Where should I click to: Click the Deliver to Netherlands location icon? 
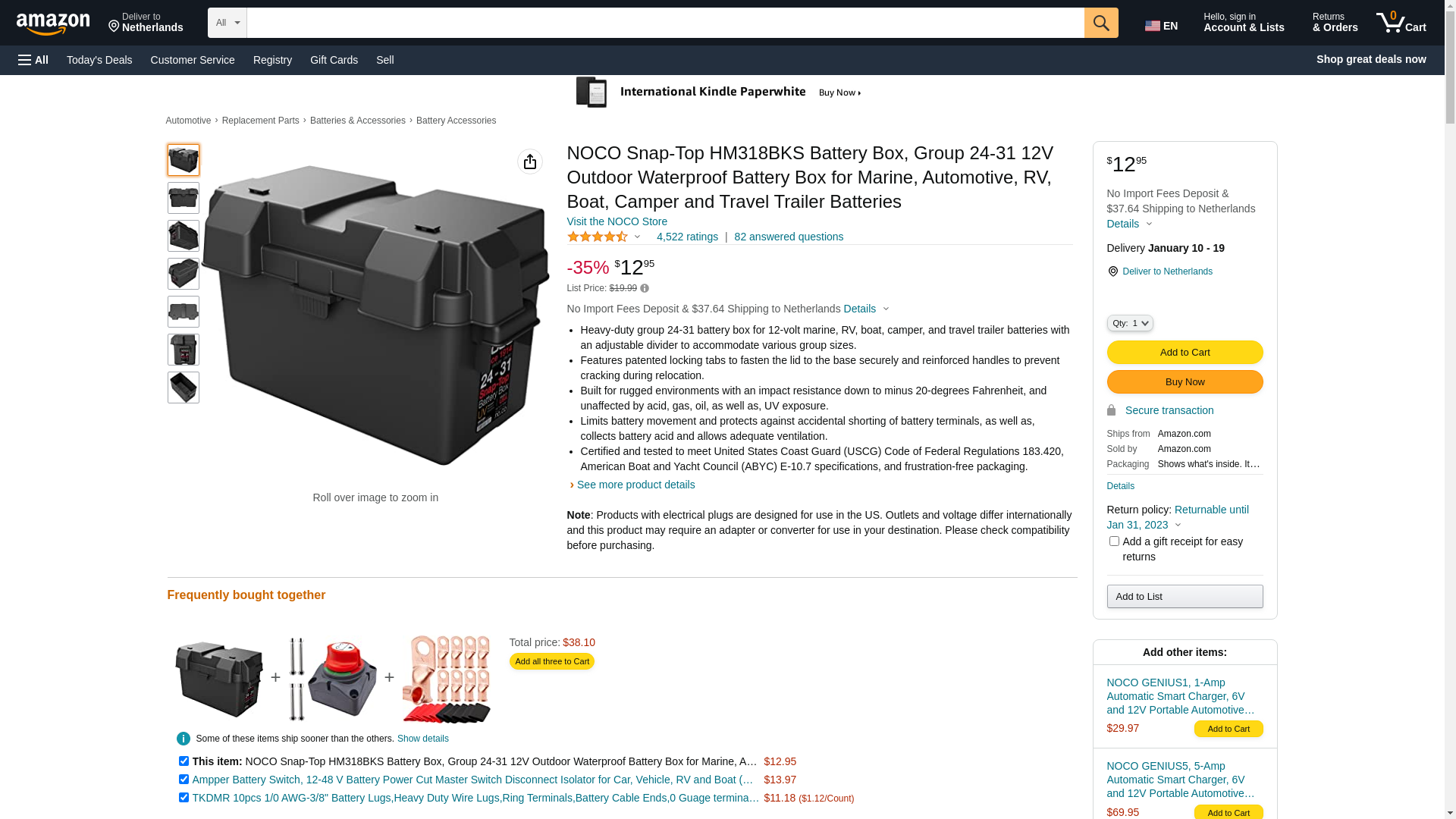pos(1112,271)
